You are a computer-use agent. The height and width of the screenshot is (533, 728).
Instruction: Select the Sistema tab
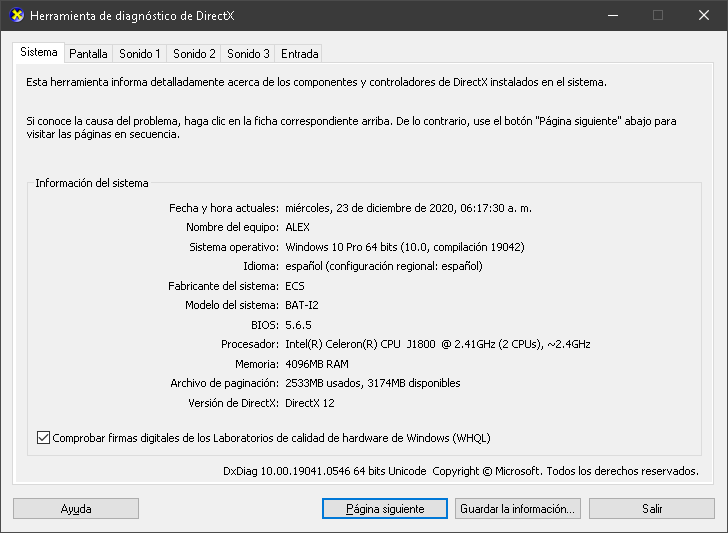tap(39, 53)
